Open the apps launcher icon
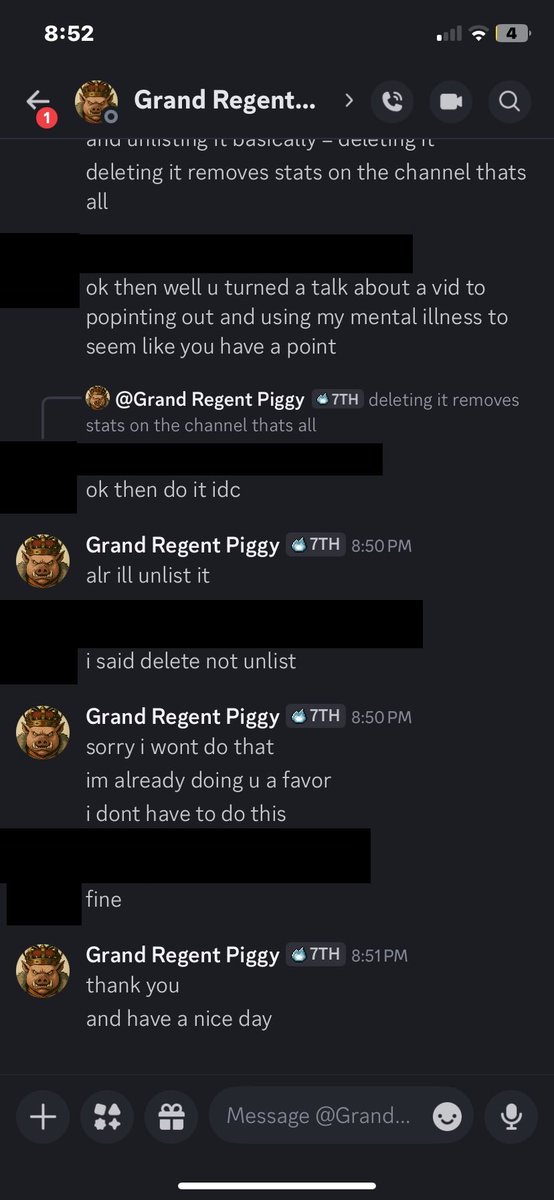The image size is (554, 1200). point(108,1116)
